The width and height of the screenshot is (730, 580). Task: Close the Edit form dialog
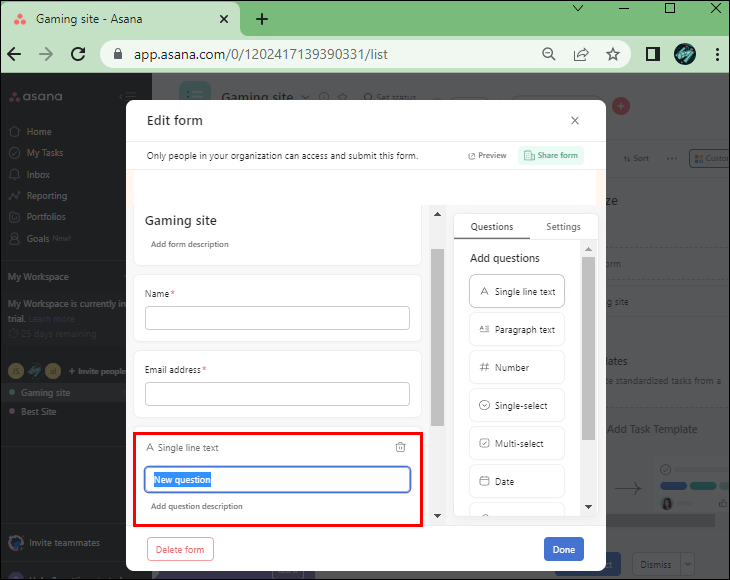click(x=575, y=121)
